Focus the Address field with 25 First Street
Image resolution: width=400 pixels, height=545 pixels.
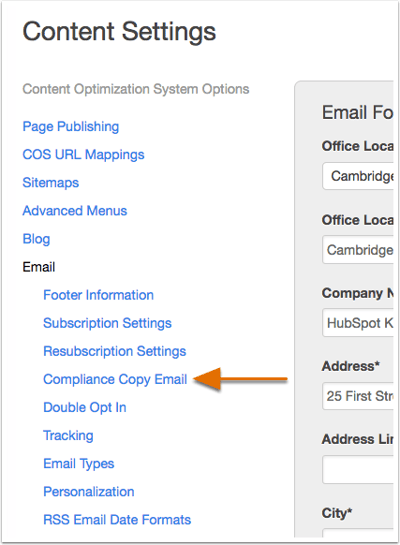(x=358, y=396)
